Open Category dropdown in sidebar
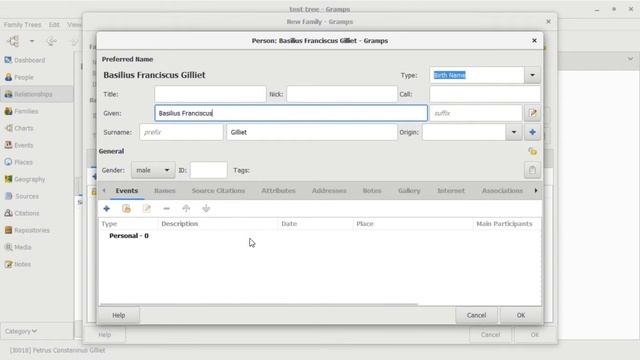640x360 pixels. pyautogui.click(x=20, y=331)
